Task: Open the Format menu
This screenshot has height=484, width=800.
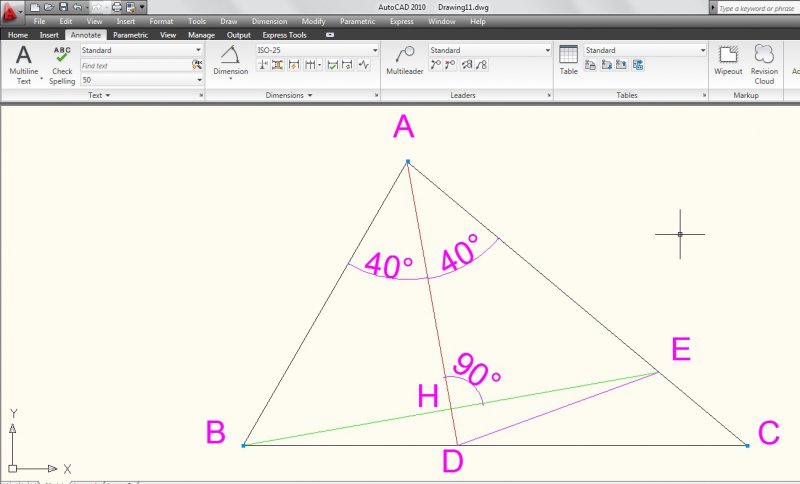Action: [161, 21]
